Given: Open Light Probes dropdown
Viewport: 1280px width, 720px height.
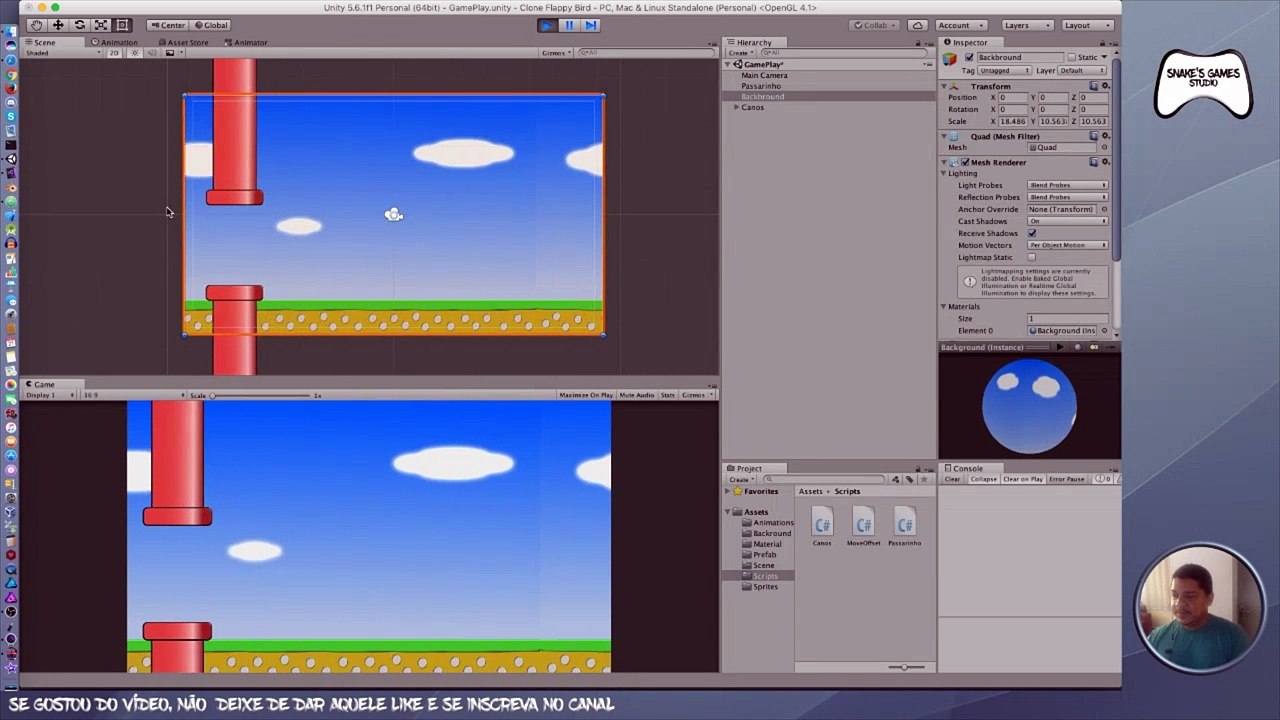Looking at the screenshot, I should [x=1067, y=185].
